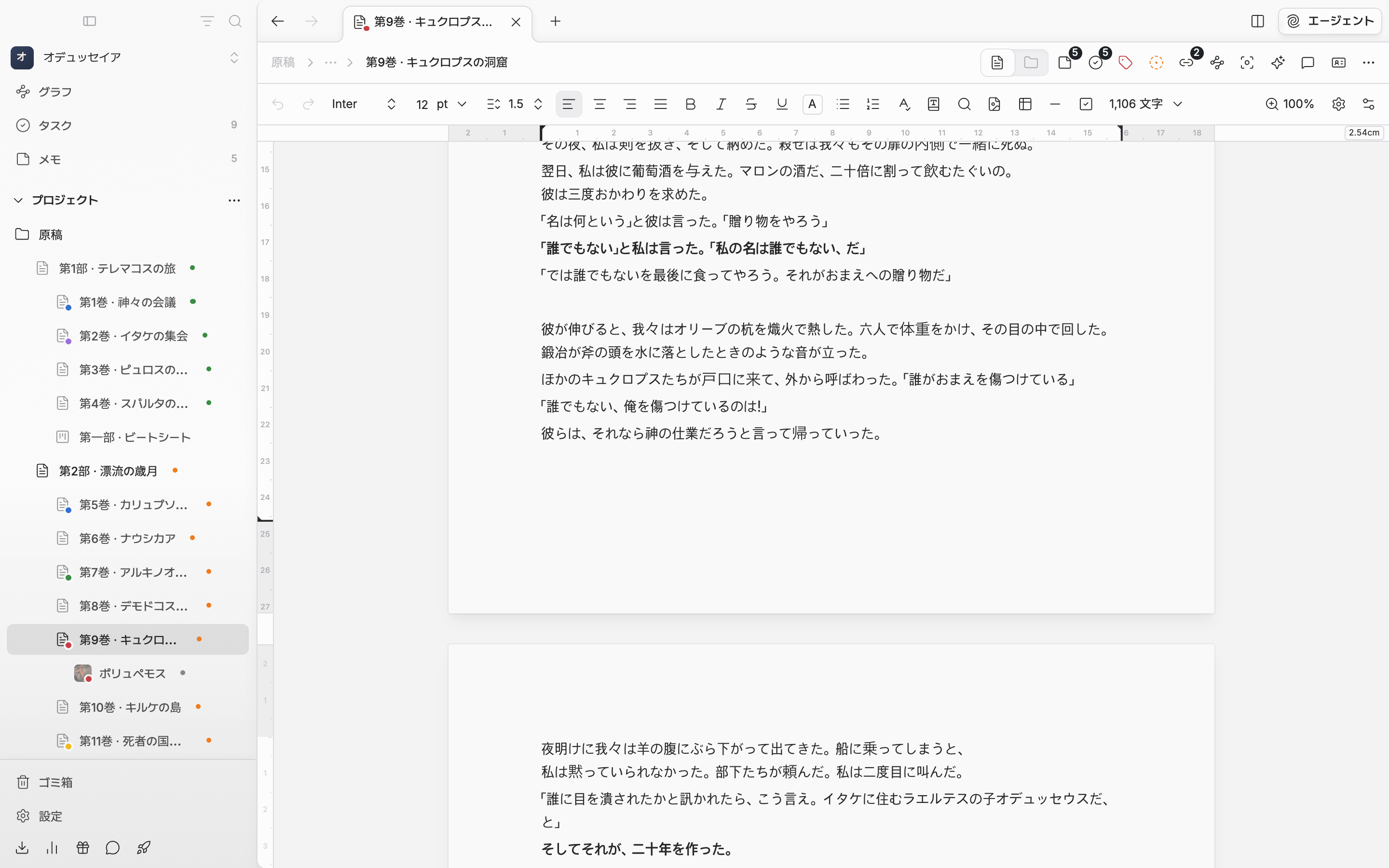Image resolution: width=1389 pixels, height=868 pixels.
Task: Open the font size unit dropdown
Action: click(x=451, y=104)
